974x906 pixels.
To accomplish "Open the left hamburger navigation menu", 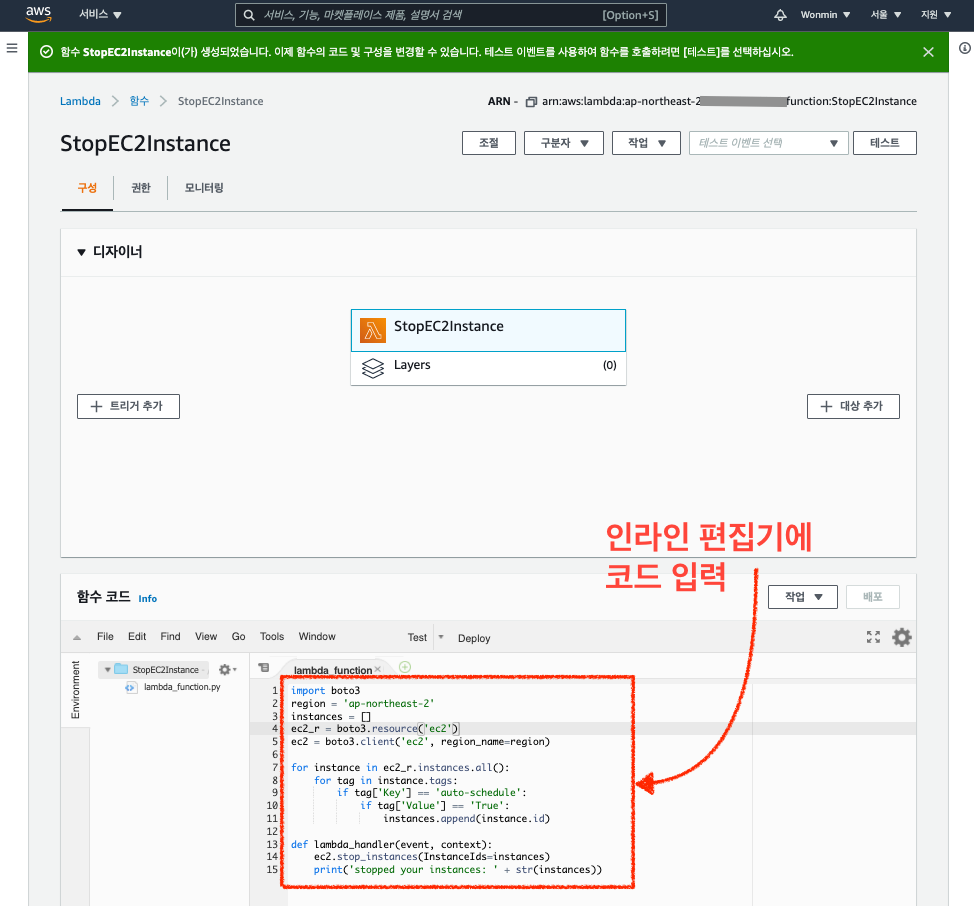I will click(x=12, y=48).
